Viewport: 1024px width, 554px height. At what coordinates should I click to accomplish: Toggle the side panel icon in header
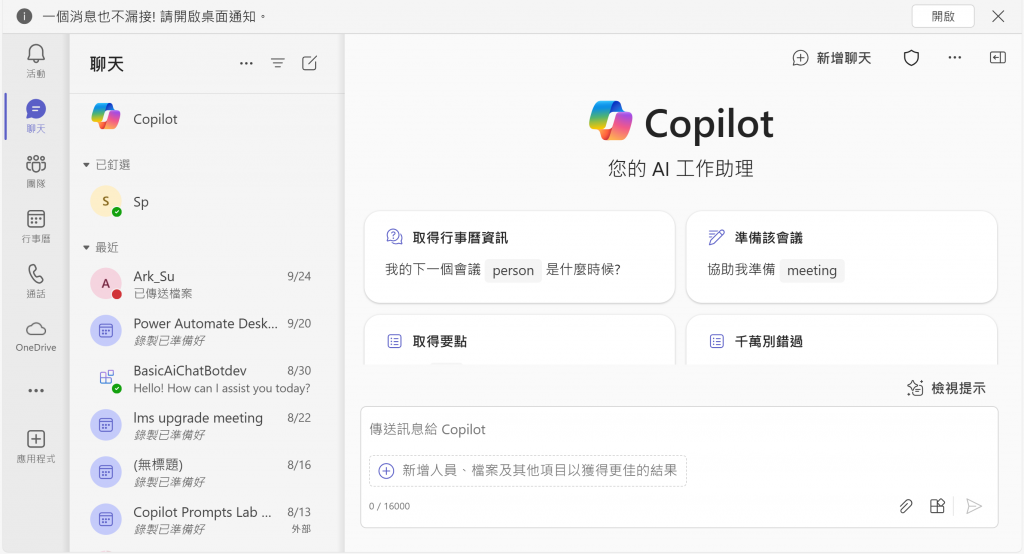tap(998, 57)
